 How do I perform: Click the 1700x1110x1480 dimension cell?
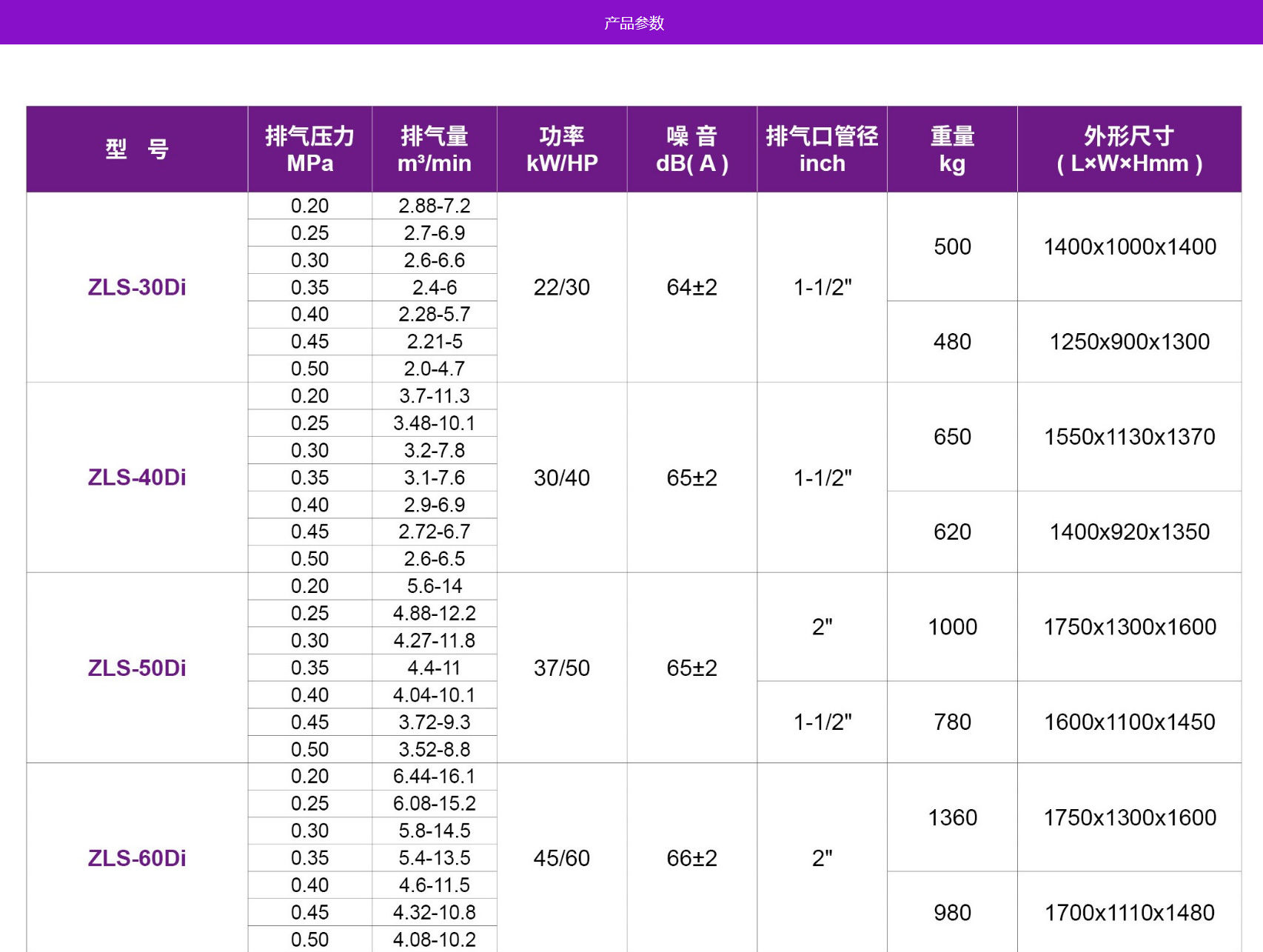[x=1130, y=913]
